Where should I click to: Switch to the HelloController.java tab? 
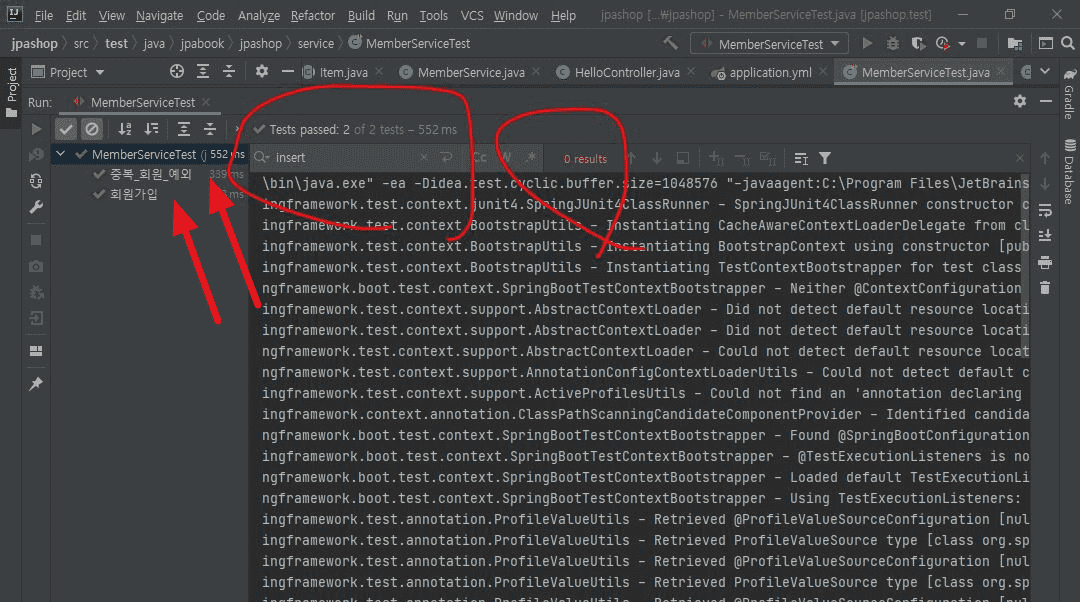[x=627, y=73]
